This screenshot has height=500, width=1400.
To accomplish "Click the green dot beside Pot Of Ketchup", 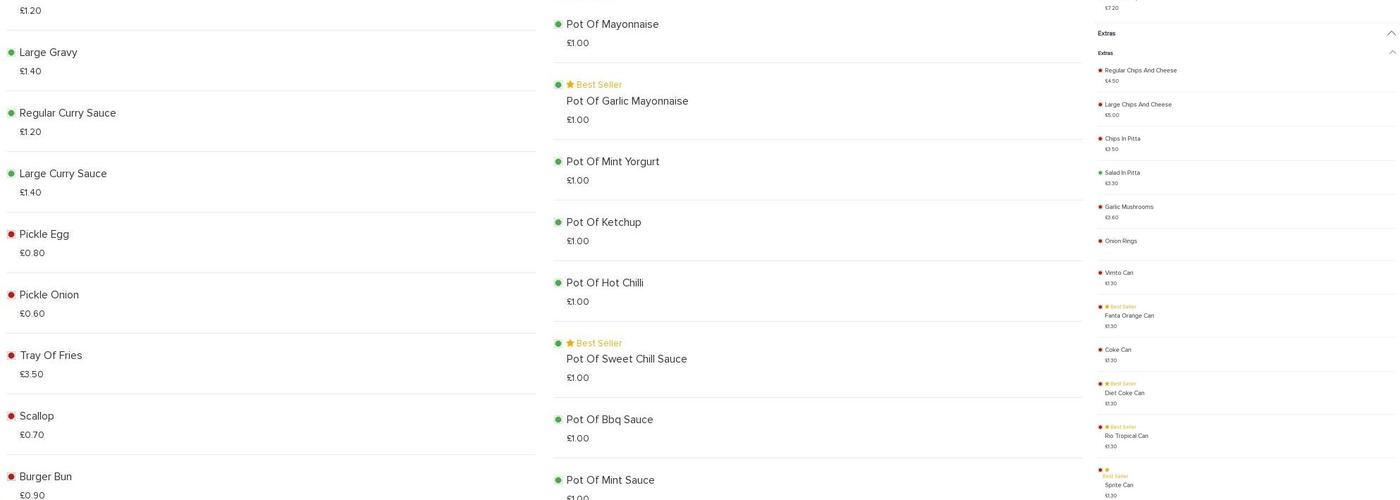I will [558, 223].
